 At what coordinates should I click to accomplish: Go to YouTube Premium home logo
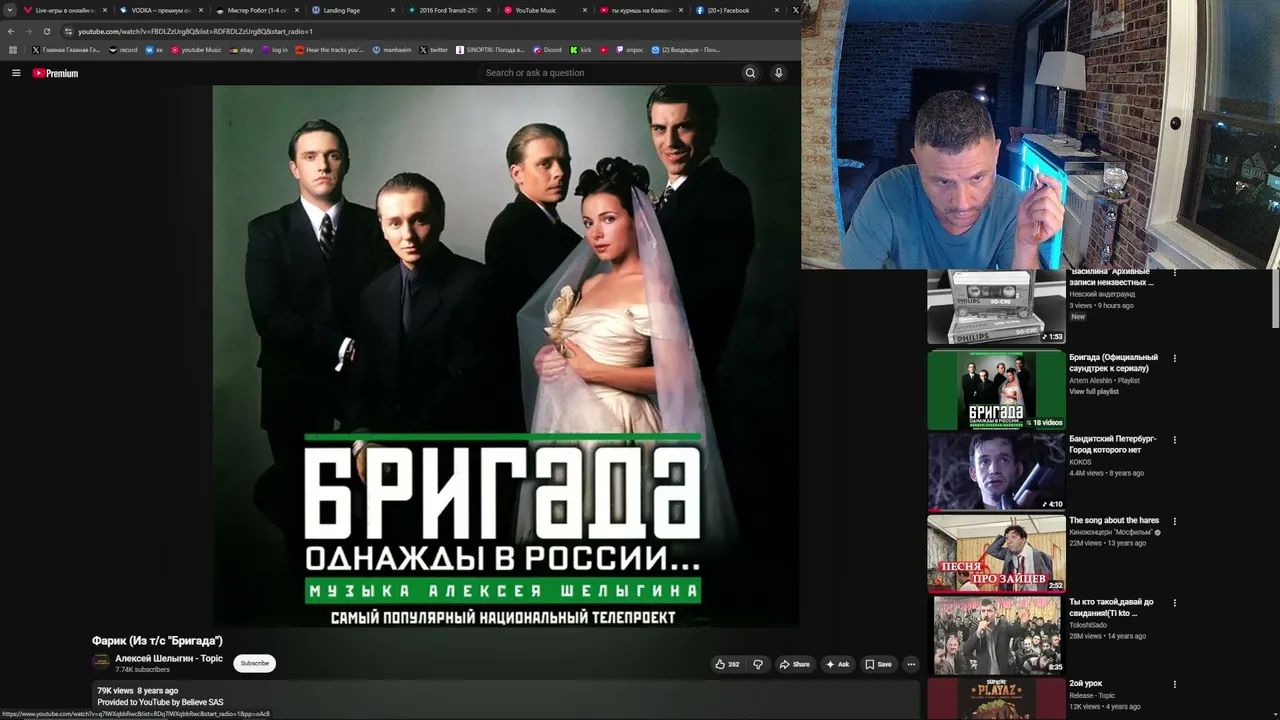[55, 73]
